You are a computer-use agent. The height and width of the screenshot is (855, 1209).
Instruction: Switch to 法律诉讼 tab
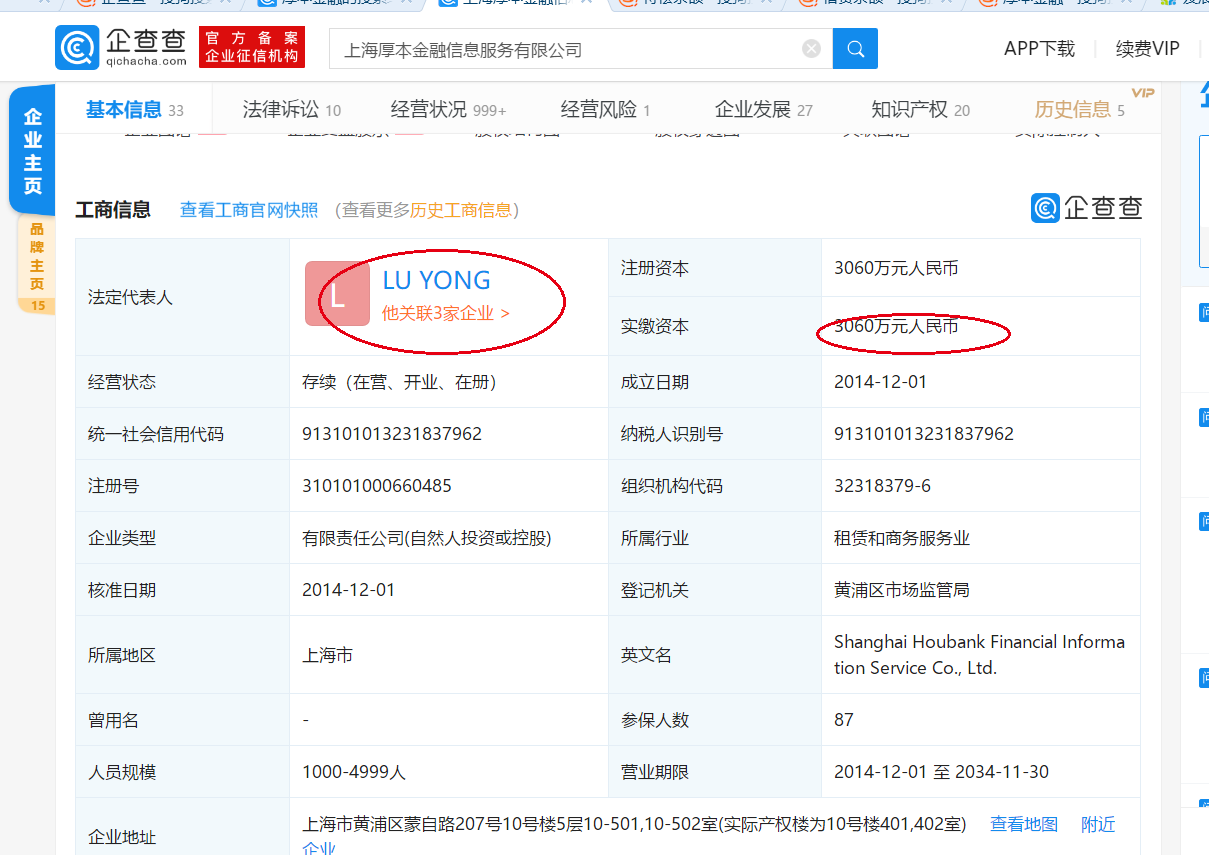click(x=291, y=110)
